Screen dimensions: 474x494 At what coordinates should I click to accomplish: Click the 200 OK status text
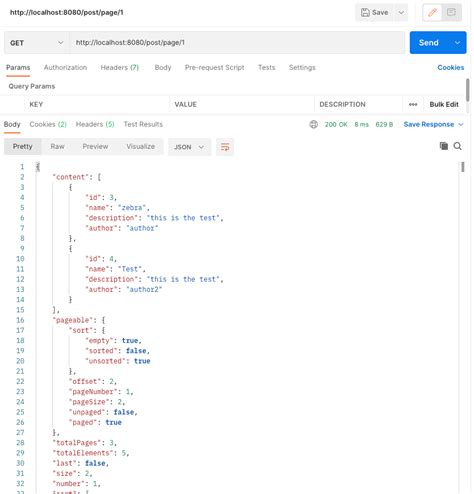(336, 125)
